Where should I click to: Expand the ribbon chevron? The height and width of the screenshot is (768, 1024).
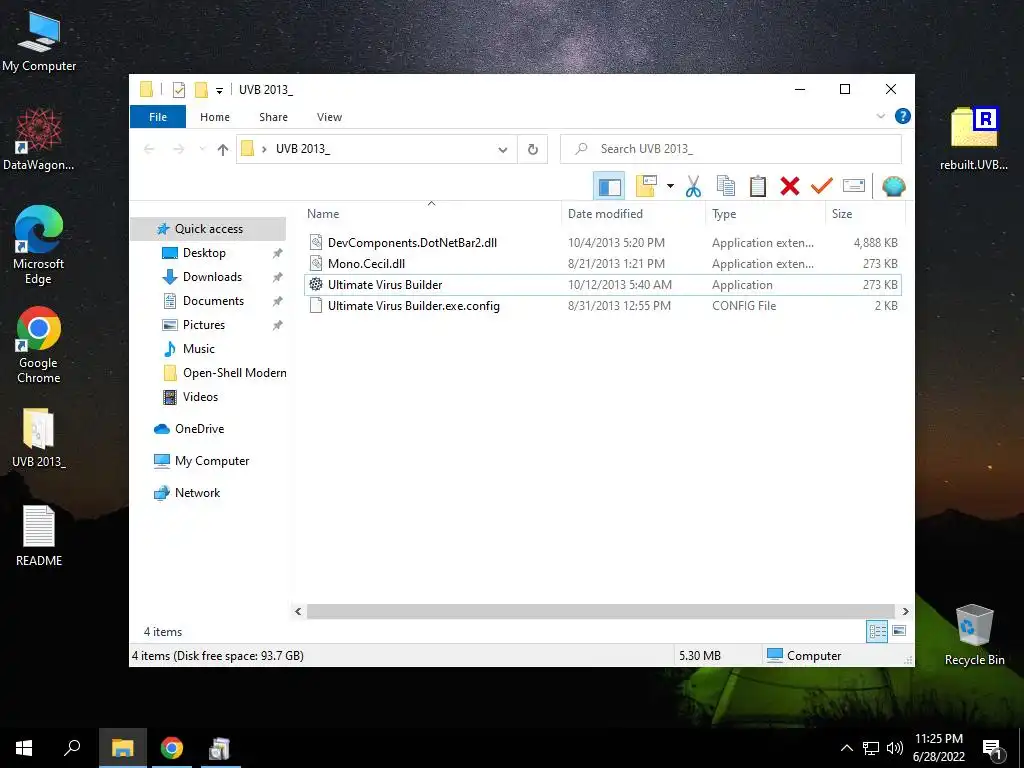tap(880, 116)
